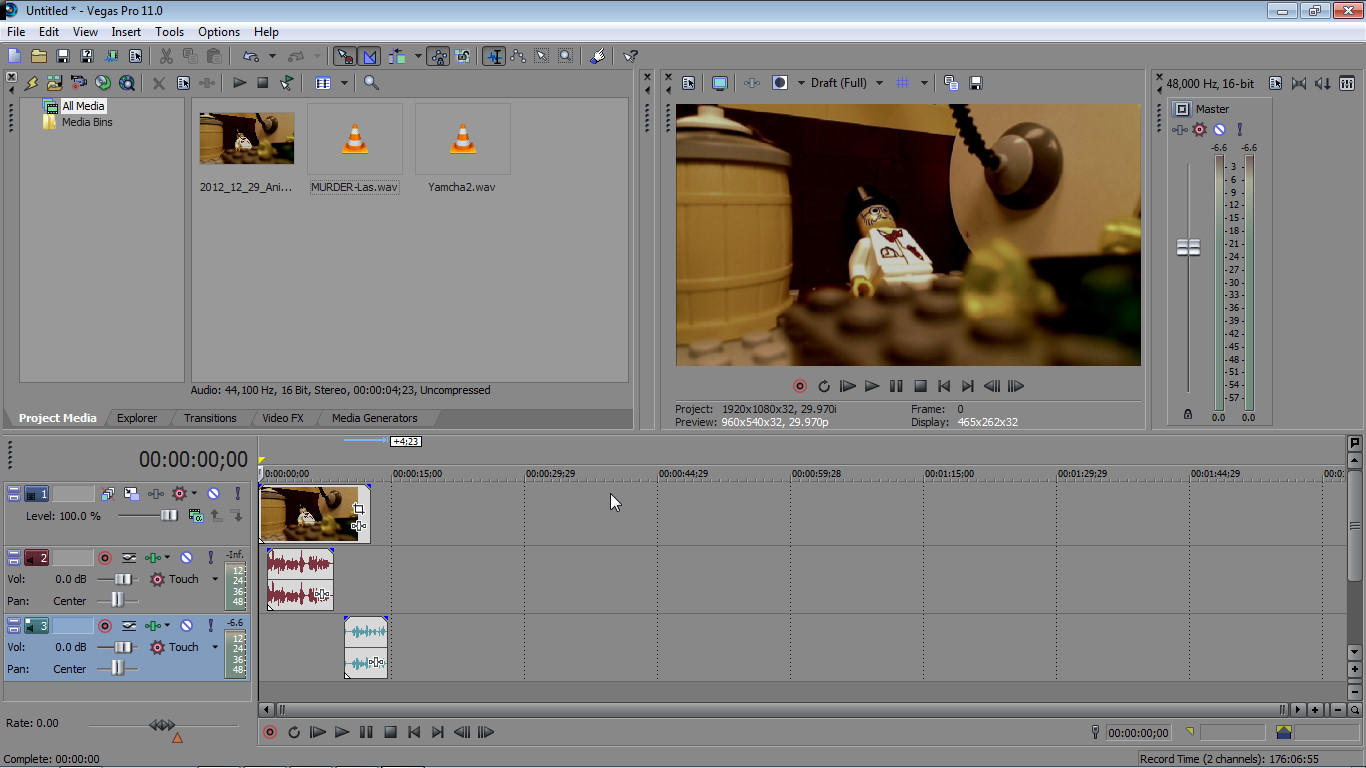Image resolution: width=1366 pixels, height=768 pixels.
Task: Open the preview Overlays grid dropdown arrow
Action: (924, 83)
